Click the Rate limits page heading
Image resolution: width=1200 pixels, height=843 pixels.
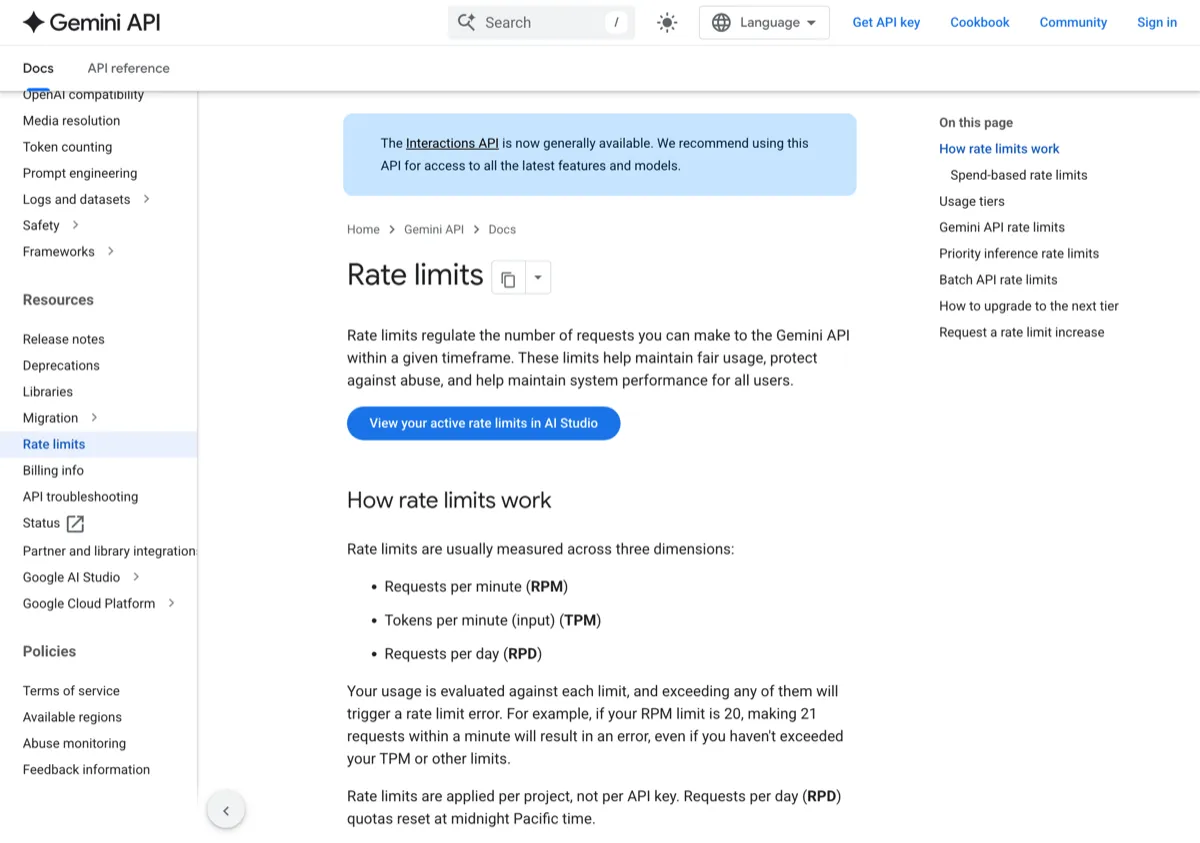pos(415,275)
